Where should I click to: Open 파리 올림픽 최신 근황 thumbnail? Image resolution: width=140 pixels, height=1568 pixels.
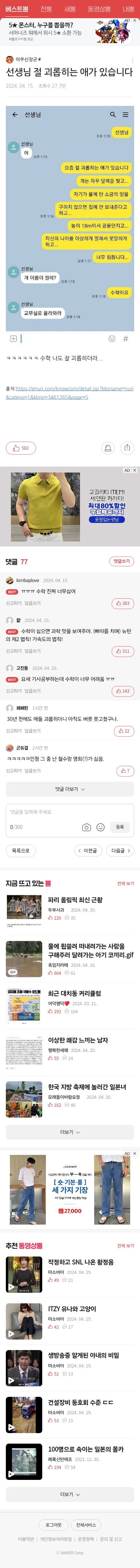[24, 907]
